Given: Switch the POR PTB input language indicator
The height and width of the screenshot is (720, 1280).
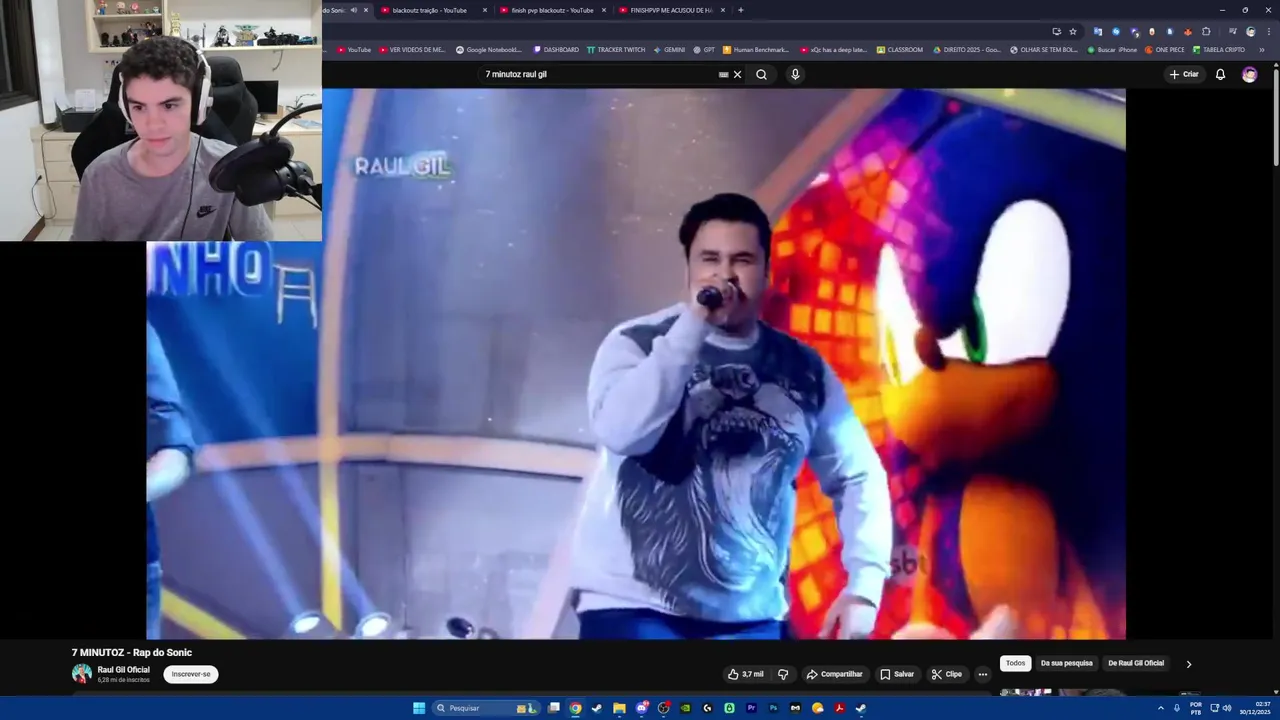Looking at the screenshot, I should [x=1196, y=708].
